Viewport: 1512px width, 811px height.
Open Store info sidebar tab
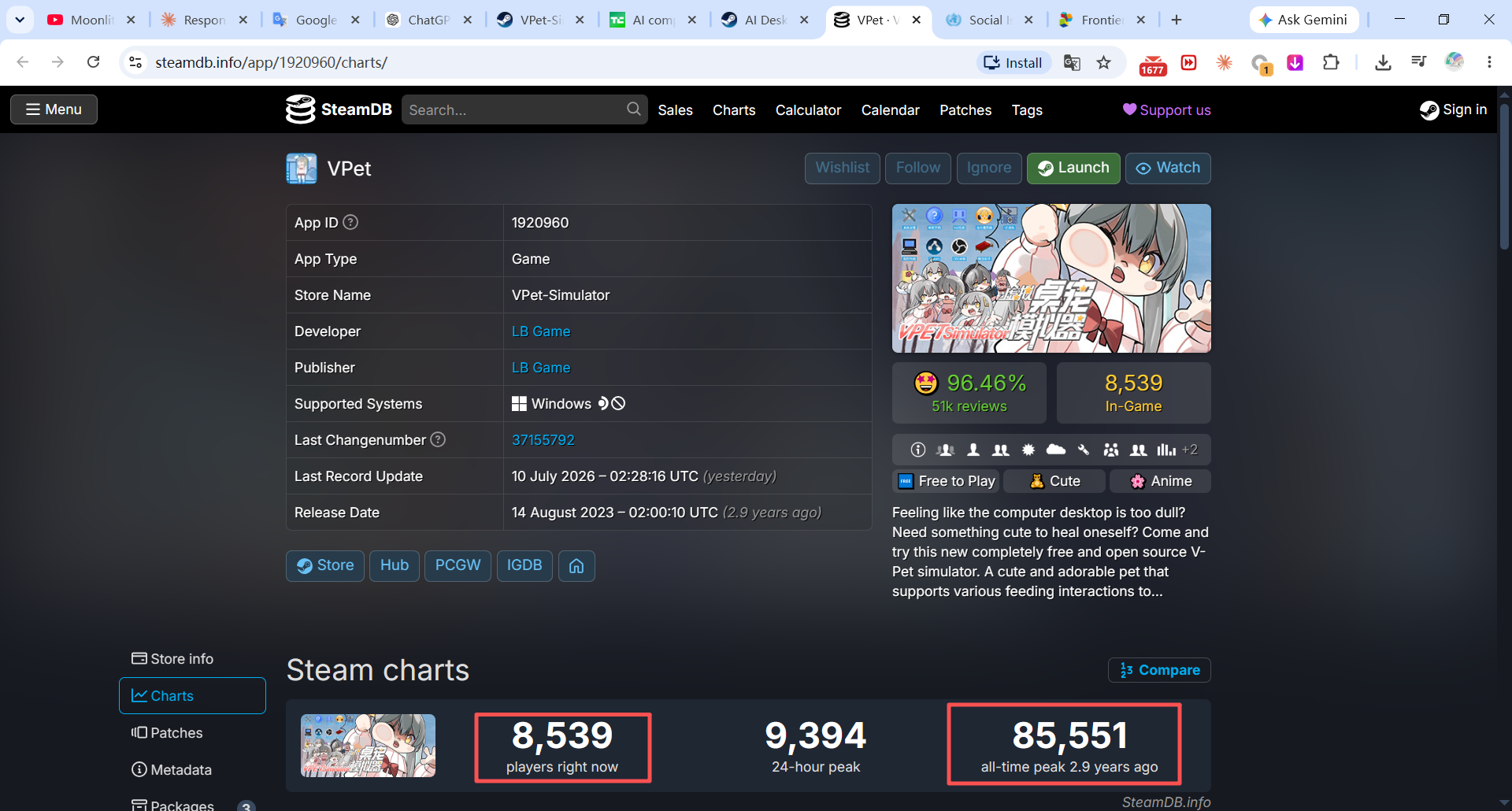[192, 659]
